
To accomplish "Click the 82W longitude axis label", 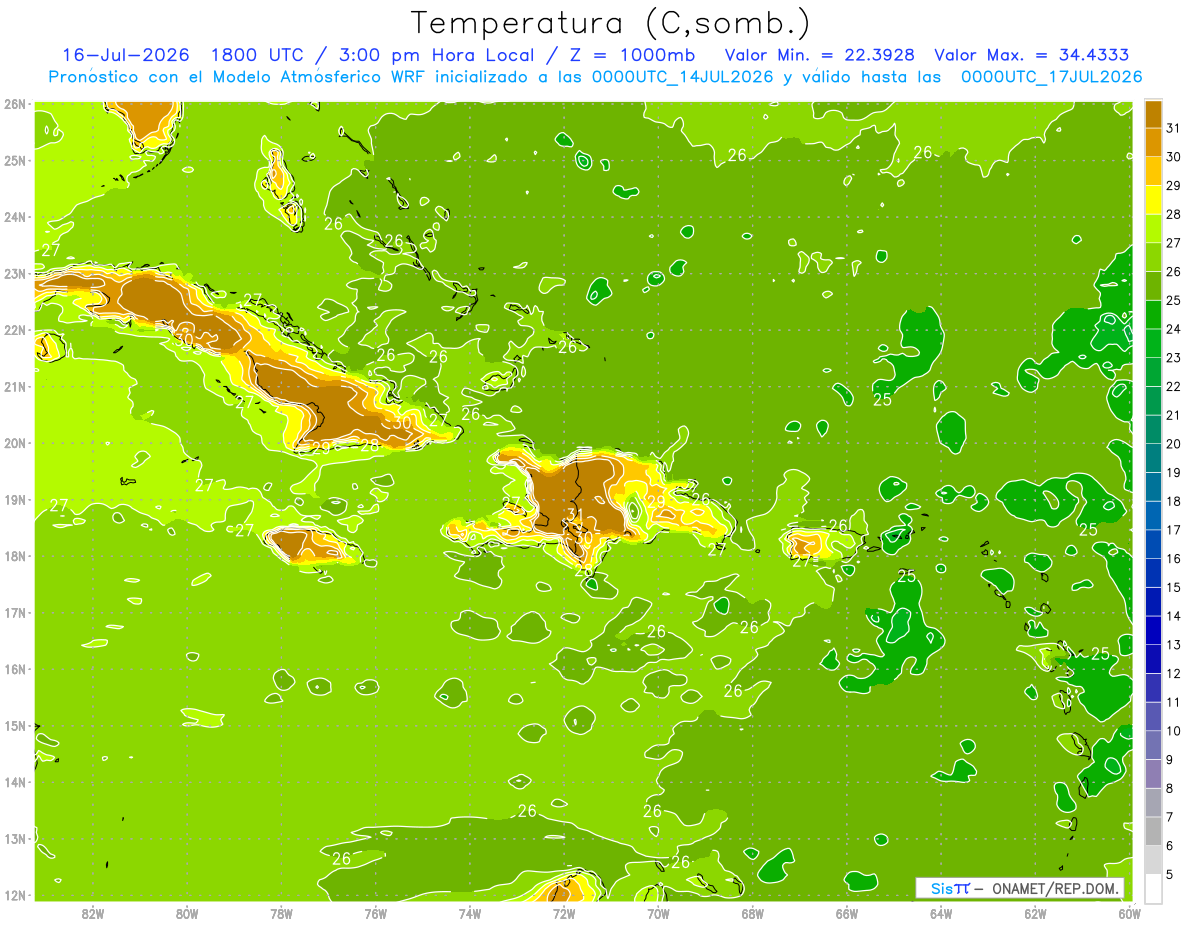I will [93, 913].
